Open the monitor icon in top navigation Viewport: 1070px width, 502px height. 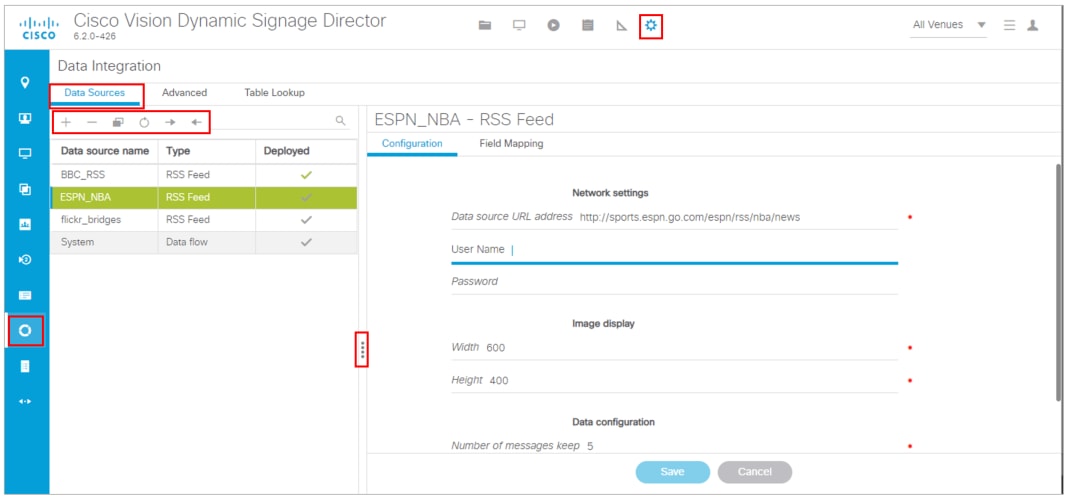click(x=519, y=25)
